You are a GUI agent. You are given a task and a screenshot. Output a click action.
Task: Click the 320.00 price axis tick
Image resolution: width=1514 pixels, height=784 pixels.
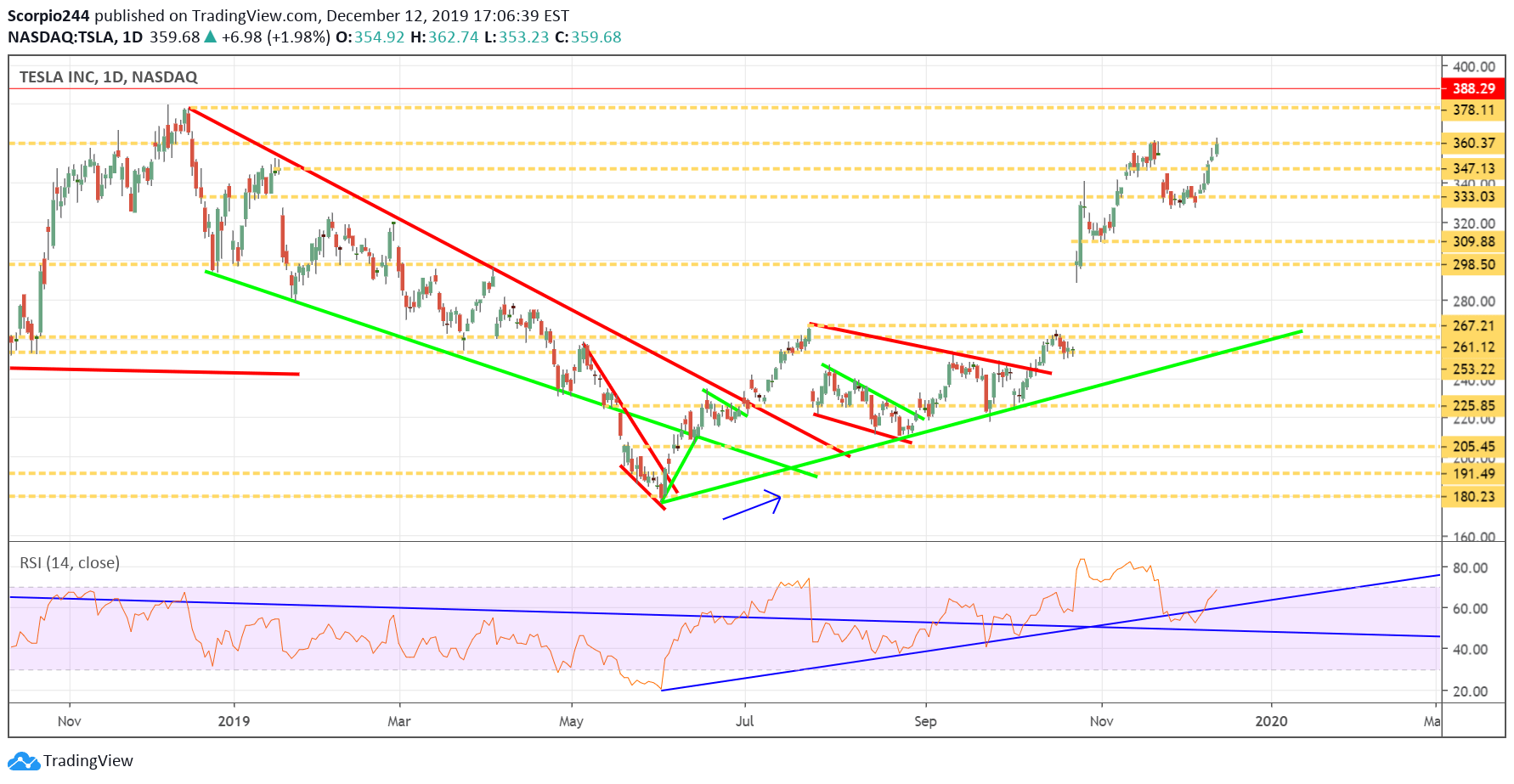point(1474,223)
